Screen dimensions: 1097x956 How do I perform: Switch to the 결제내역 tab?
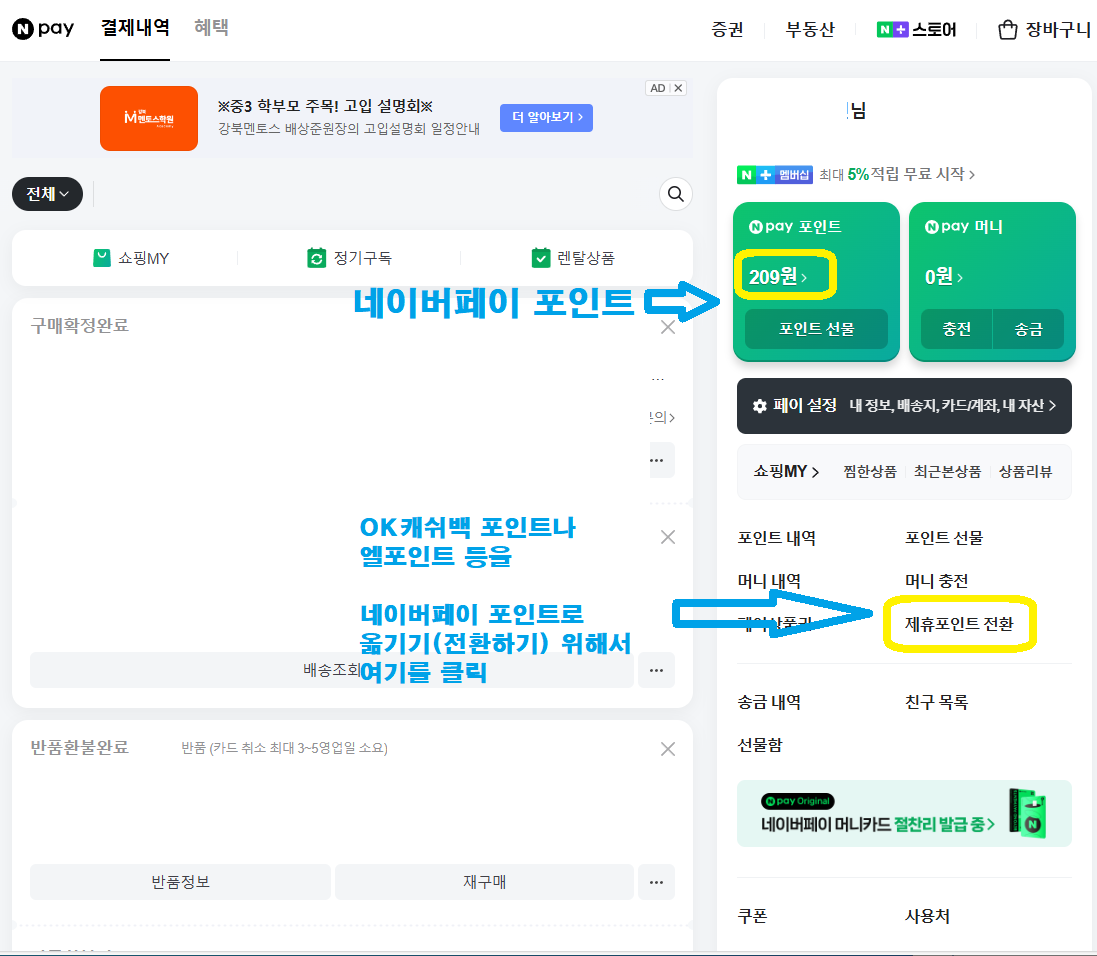(135, 28)
